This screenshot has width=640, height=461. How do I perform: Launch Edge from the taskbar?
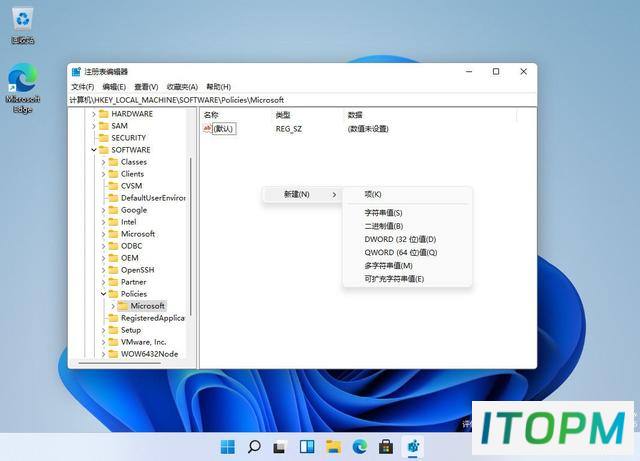[x=360, y=447]
